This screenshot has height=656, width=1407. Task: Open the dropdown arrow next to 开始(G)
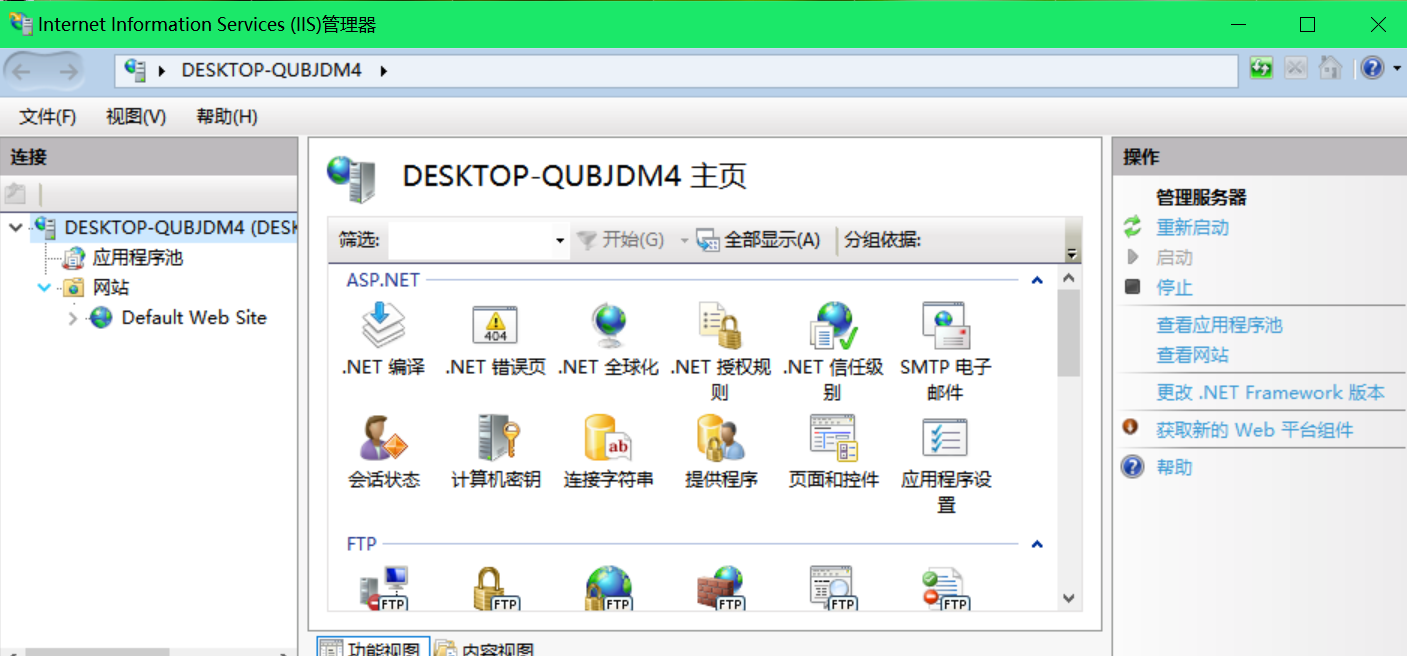685,240
